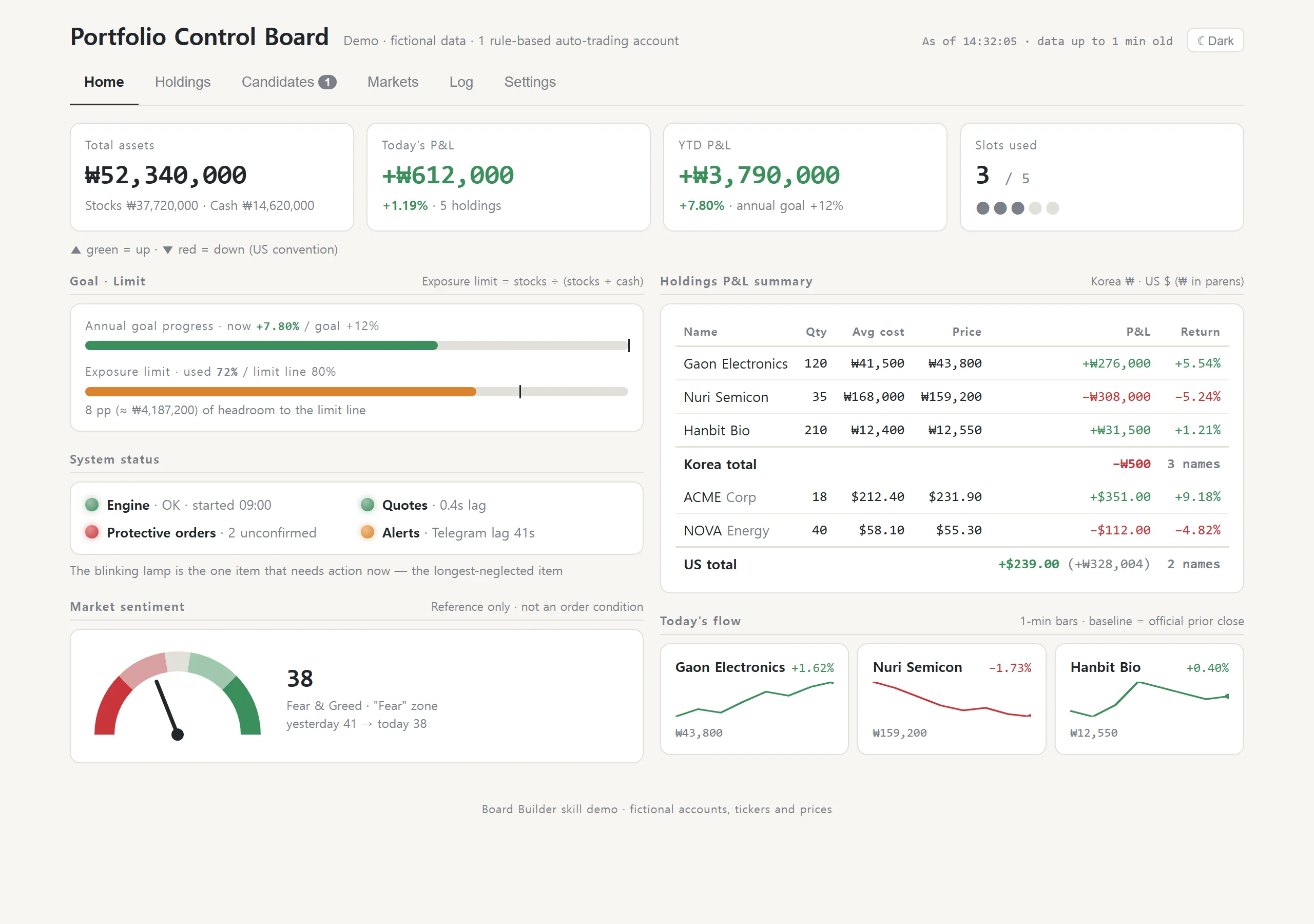This screenshot has height=924, width=1314.
Task: Go to the Log tab
Action: 461,82
